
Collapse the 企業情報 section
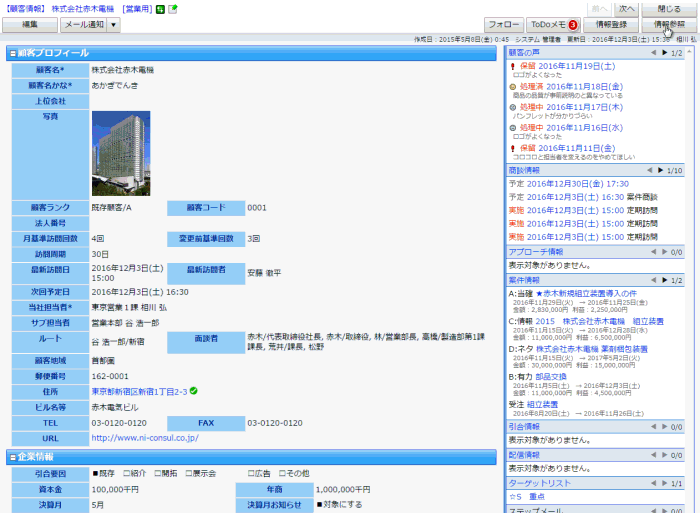13,458
